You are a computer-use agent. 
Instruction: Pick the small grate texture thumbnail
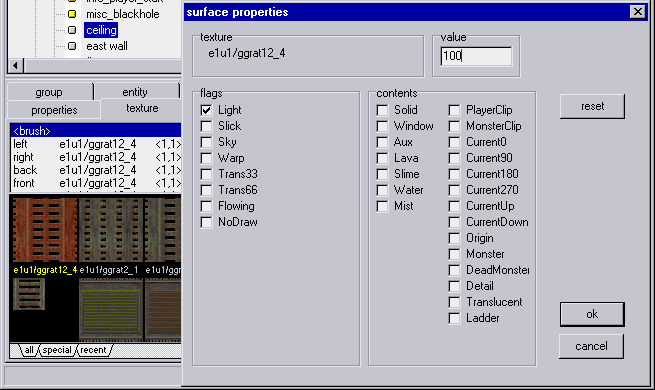[29, 294]
